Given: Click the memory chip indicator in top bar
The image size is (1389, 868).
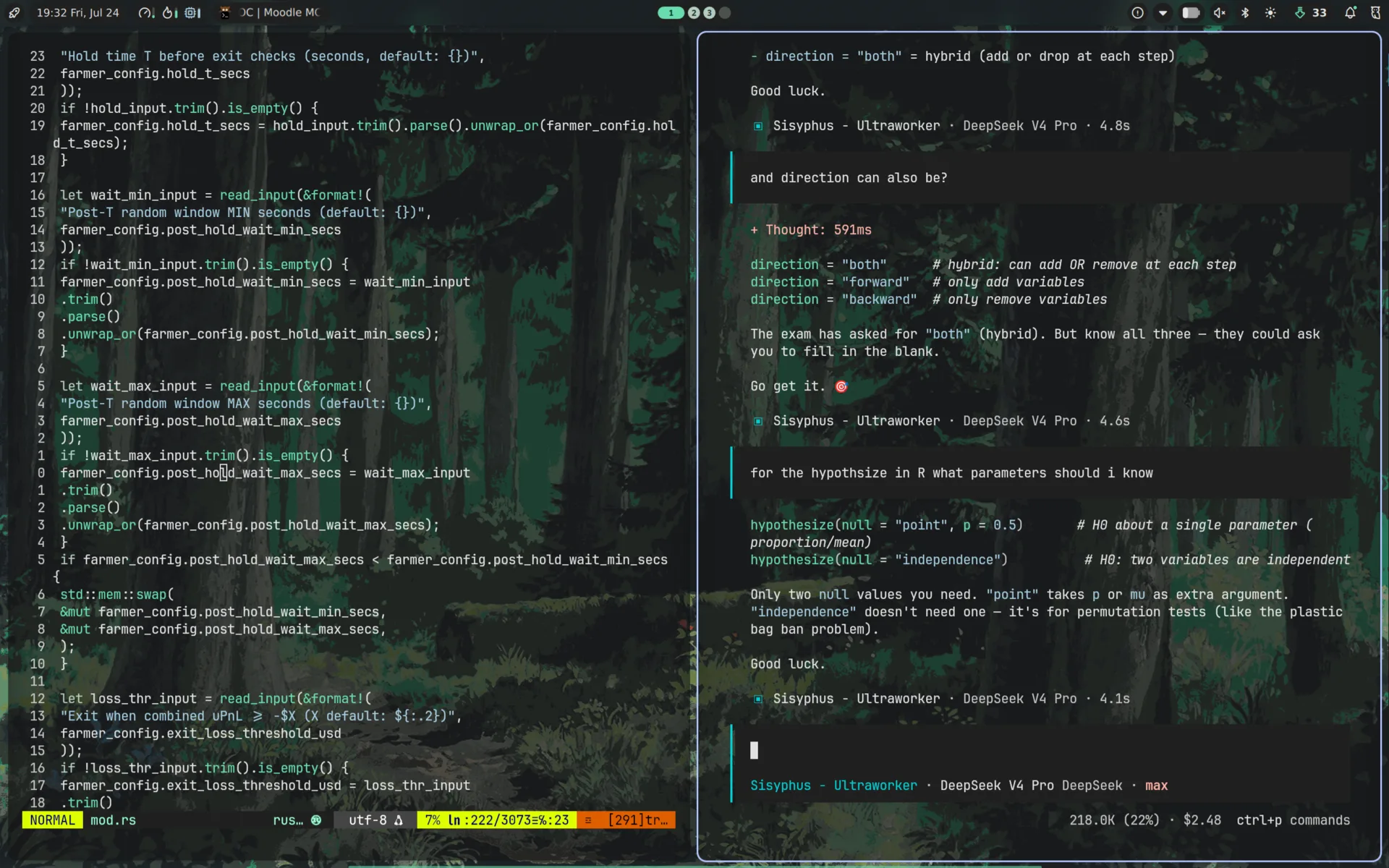Looking at the screenshot, I should pyautogui.click(x=192, y=12).
